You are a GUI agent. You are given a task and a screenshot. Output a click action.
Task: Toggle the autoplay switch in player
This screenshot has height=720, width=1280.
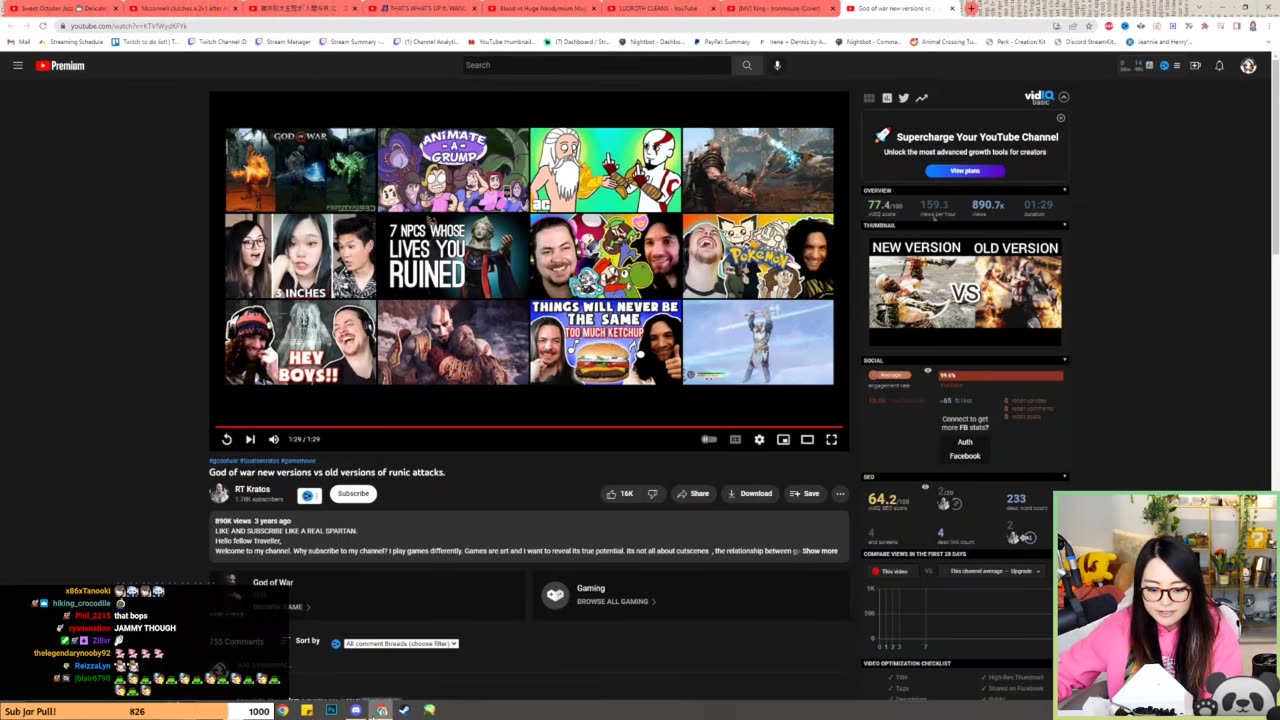[709, 439]
